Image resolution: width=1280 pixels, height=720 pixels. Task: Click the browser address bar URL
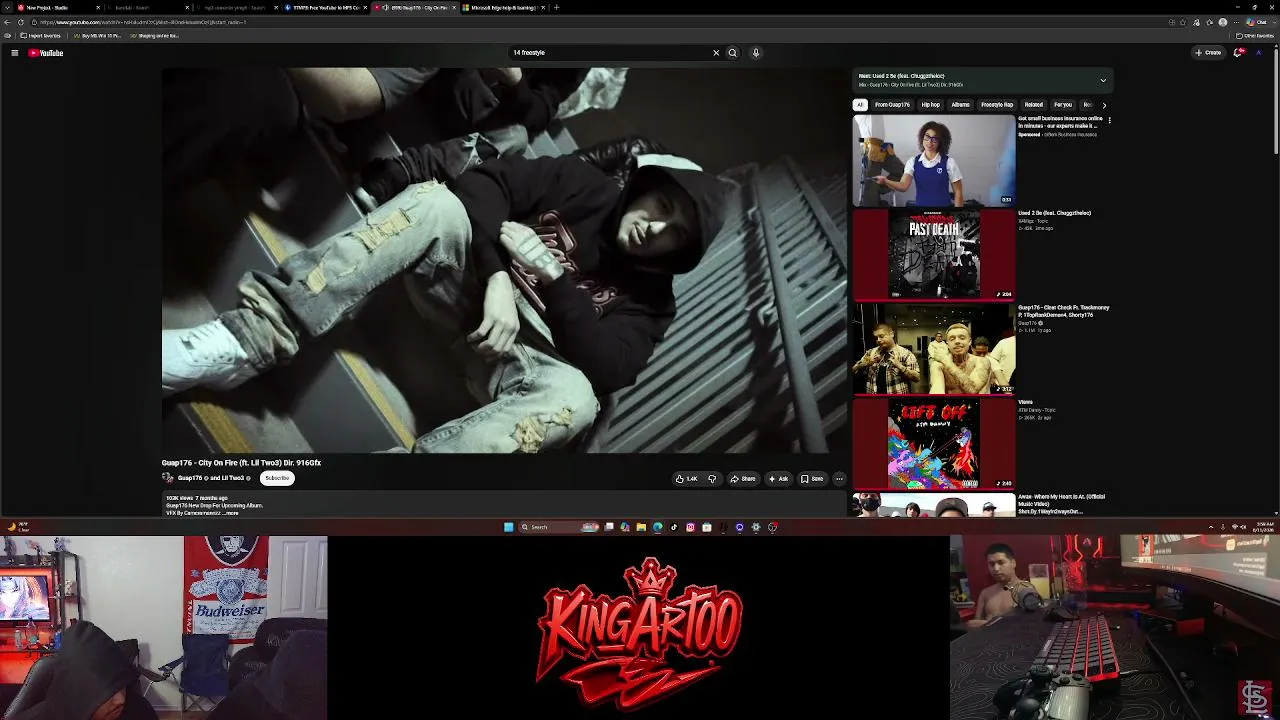[x=143, y=22]
